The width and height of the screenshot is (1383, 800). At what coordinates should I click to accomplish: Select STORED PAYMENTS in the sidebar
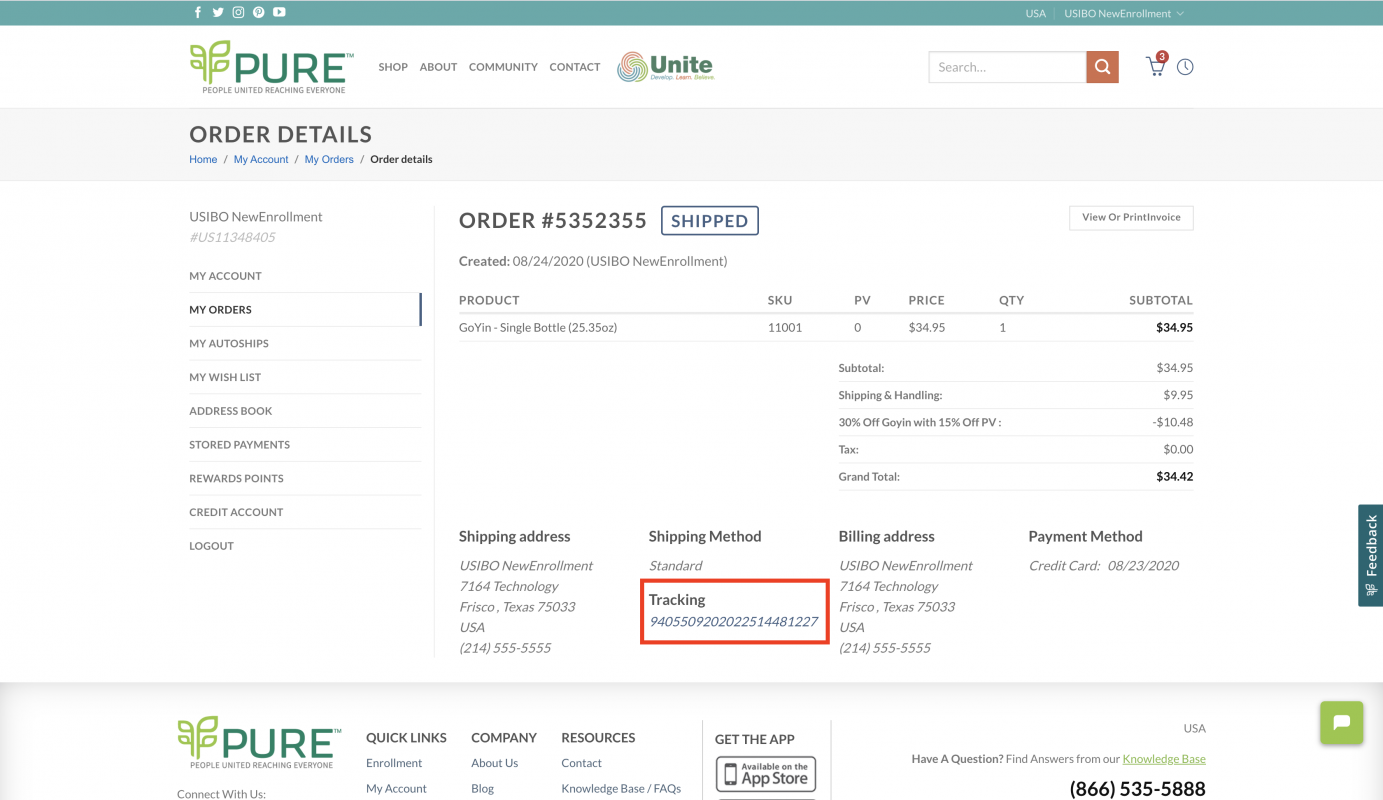point(305,445)
